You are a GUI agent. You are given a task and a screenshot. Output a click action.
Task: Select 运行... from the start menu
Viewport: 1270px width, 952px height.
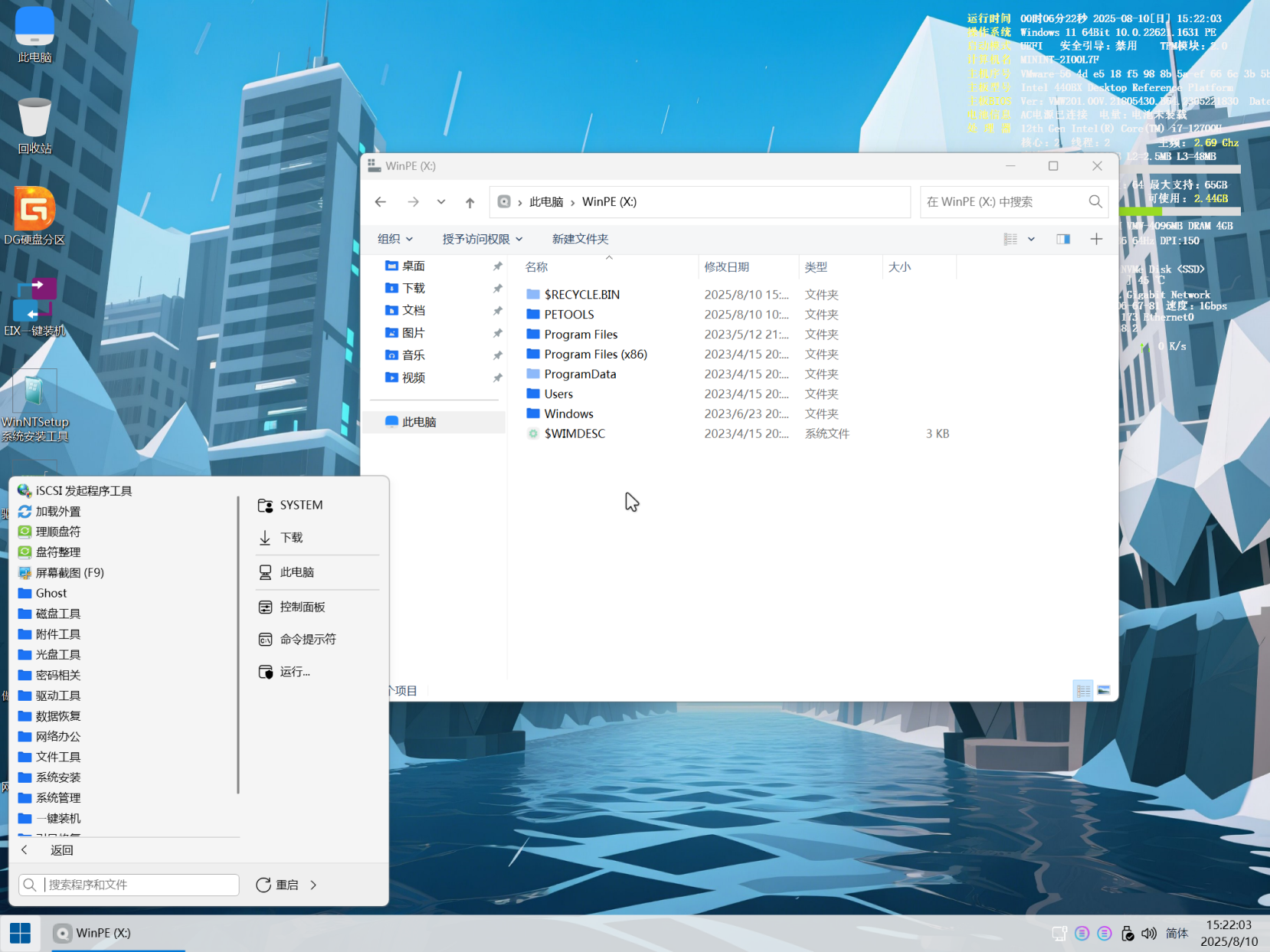pyautogui.click(x=294, y=672)
